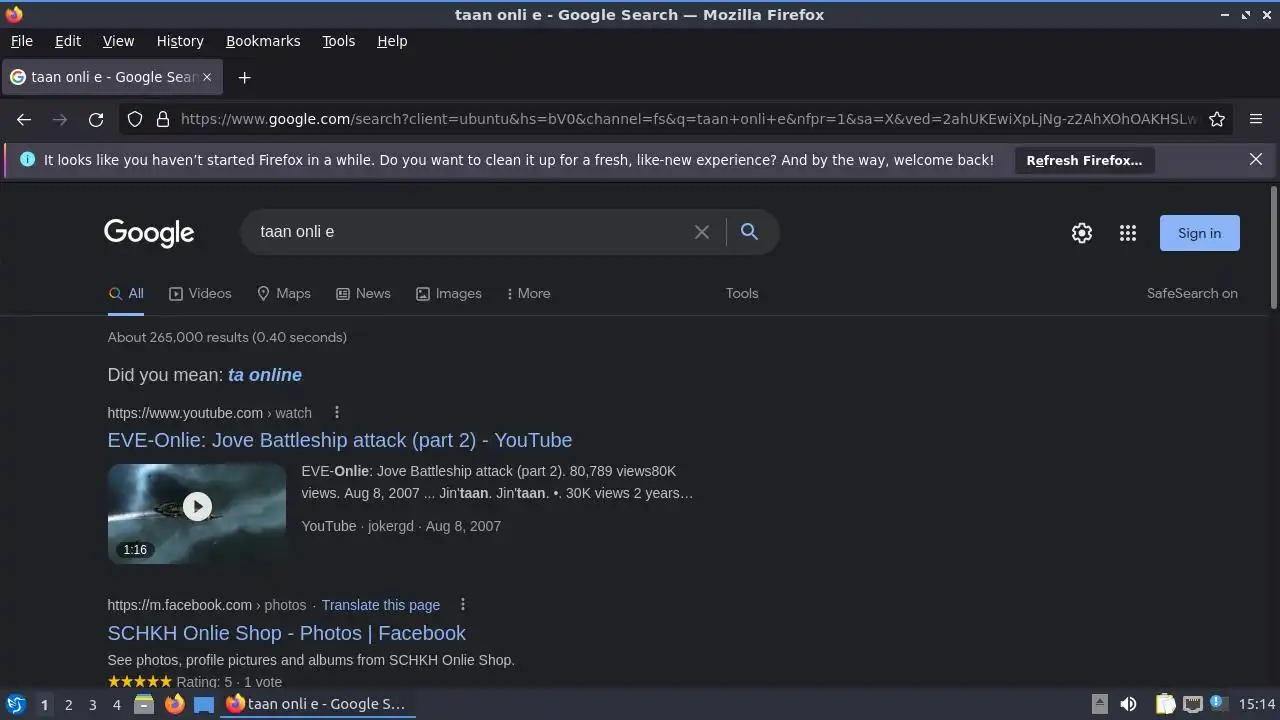1280x720 pixels.
Task: Focus the Firefox window button in taskbar
Action: pyautogui.click(x=317, y=704)
